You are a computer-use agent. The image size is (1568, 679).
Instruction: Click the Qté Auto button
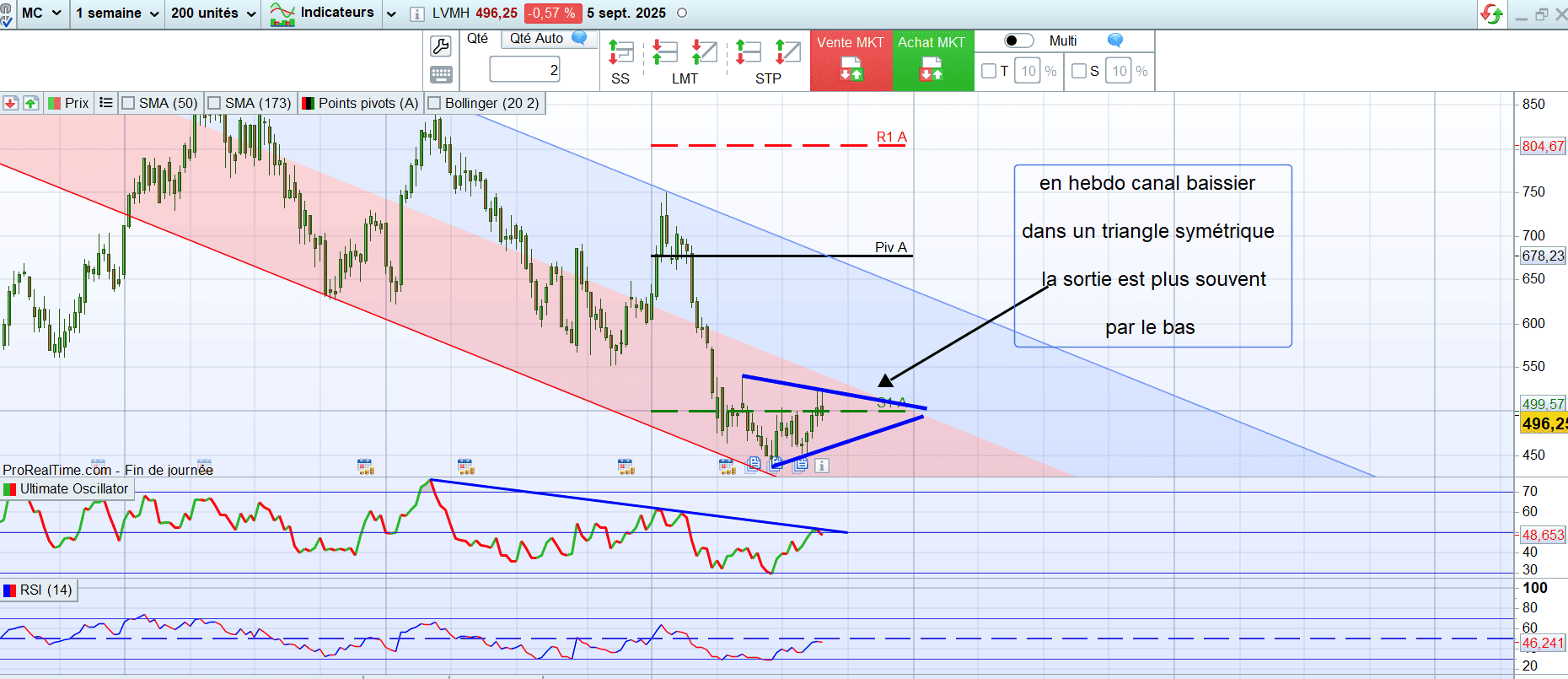[549, 39]
